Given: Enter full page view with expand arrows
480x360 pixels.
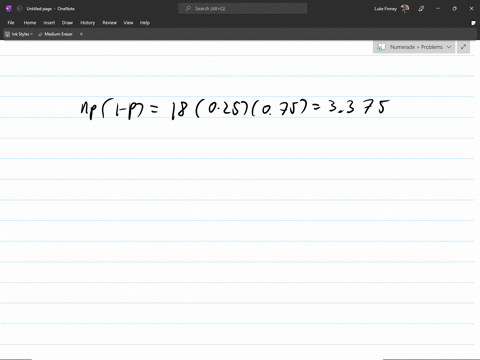Looking at the screenshot, I should click(x=463, y=47).
